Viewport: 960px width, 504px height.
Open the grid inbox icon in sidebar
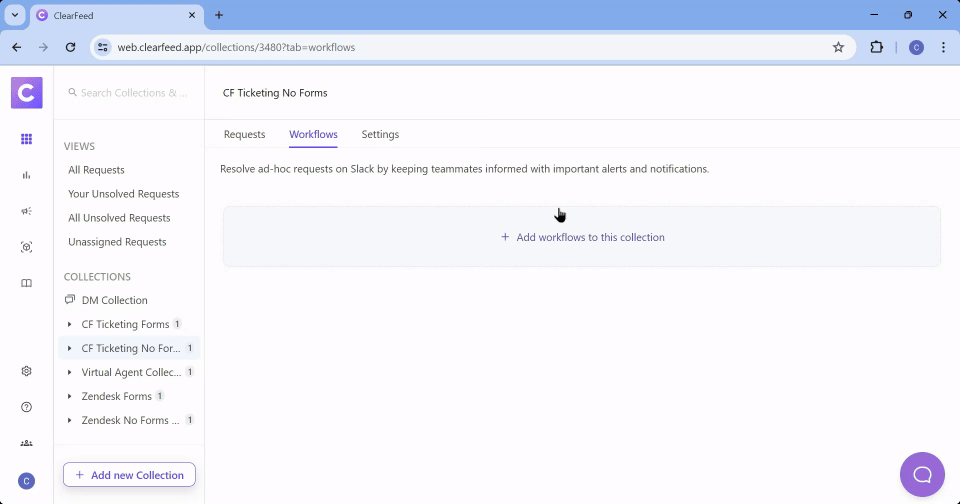(27, 139)
